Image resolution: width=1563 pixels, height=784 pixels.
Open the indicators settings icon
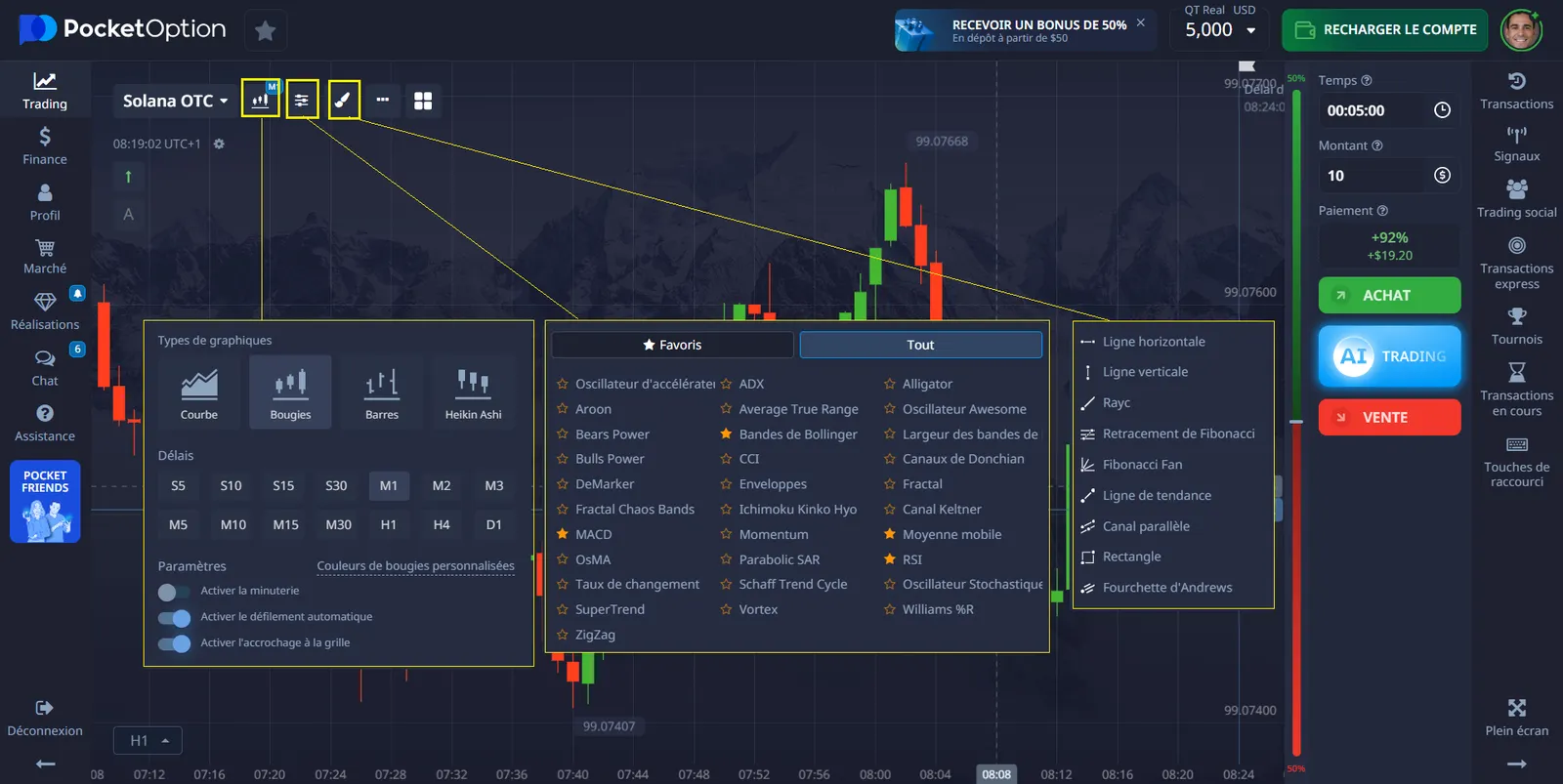(x=302, y=100)
